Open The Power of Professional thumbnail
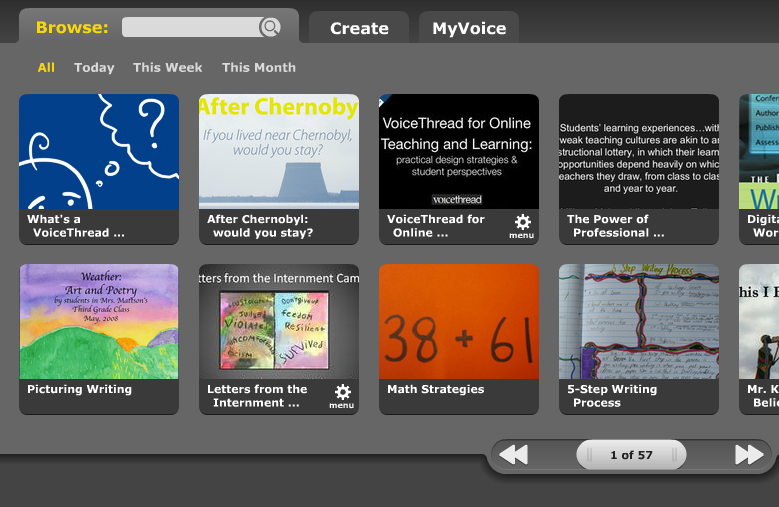 pos(639,151)
